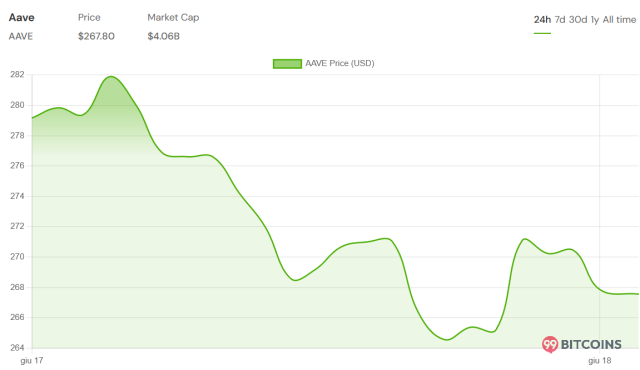Click the AAVE Price (USD) legend label
The height and width of the screenshot is (370, 640).
(x=340, y=63)
